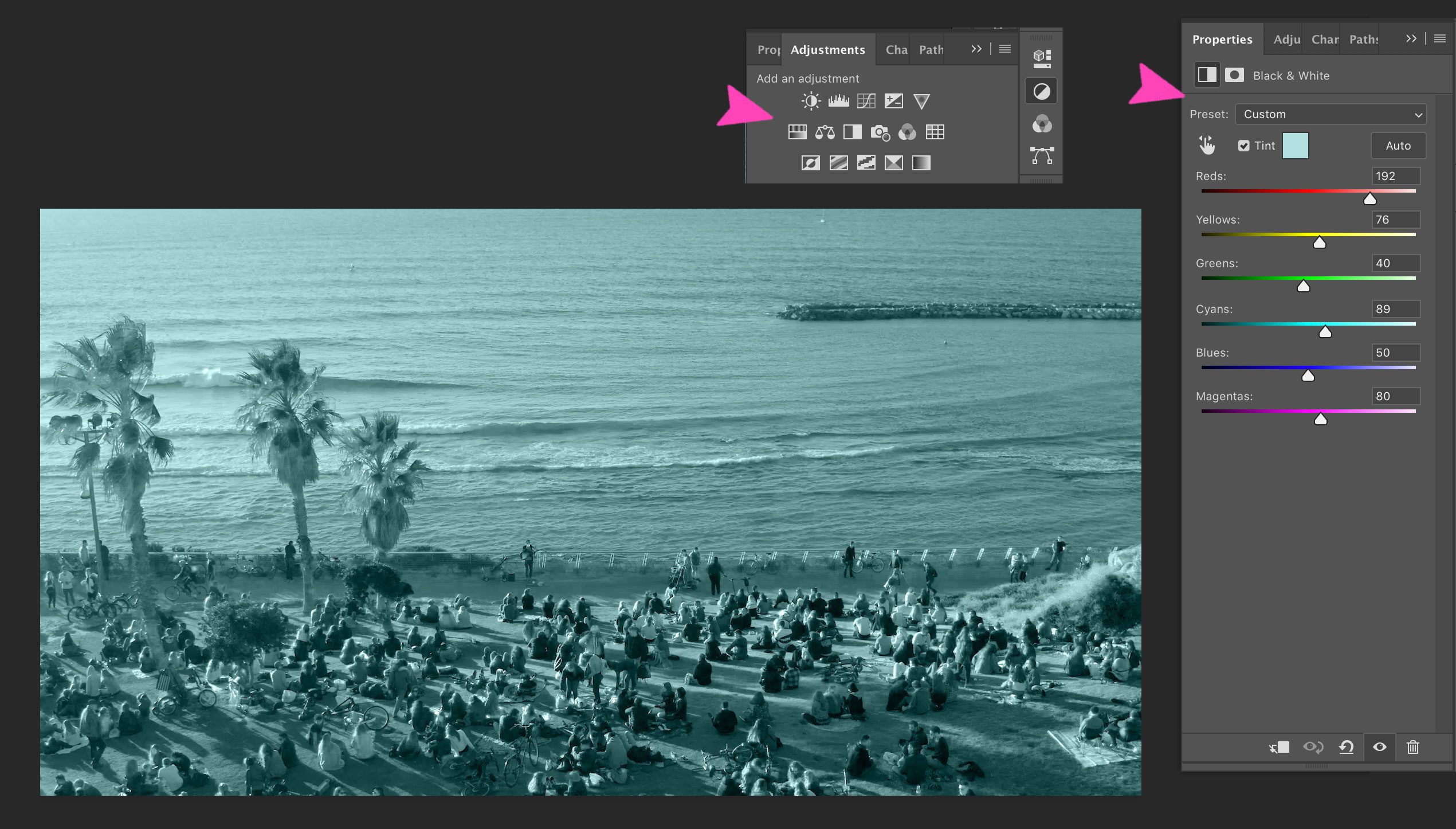Toggle the adjustment layer visibility eye
This screenshot has height=829, width=1456.
tap(1379, 747)
